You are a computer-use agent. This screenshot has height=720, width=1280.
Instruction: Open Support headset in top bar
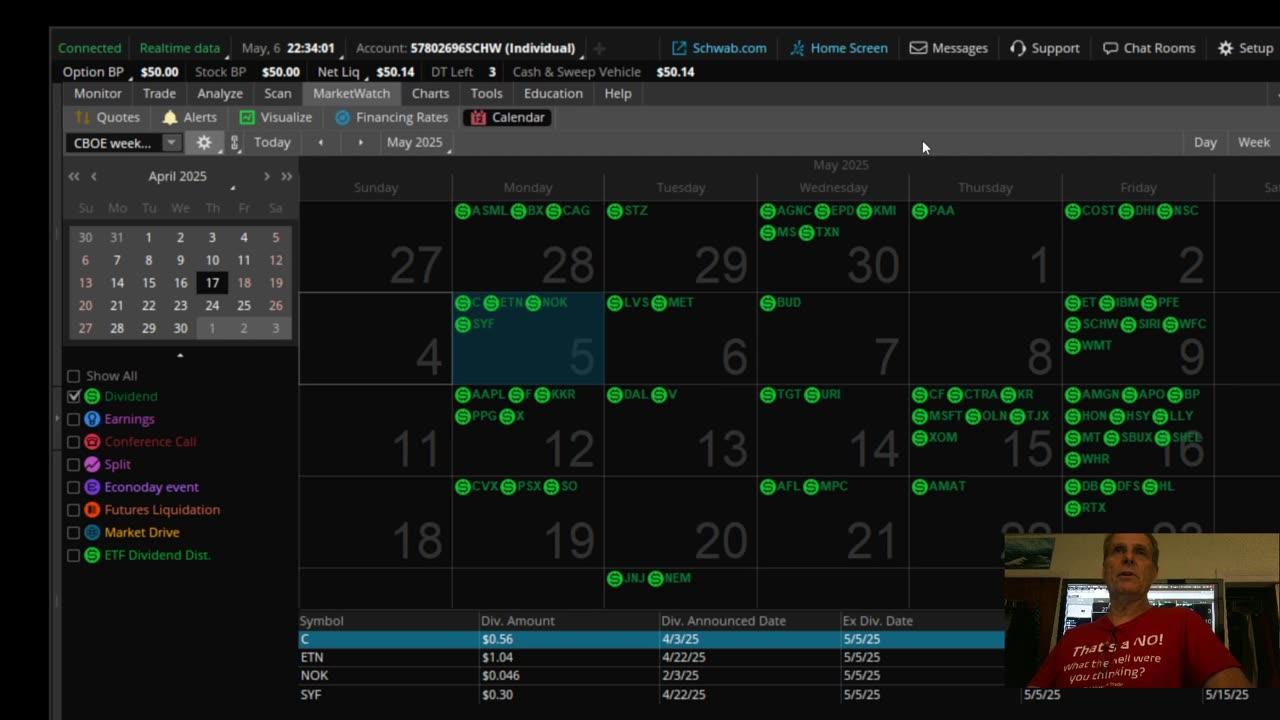tap(1044, 48)
